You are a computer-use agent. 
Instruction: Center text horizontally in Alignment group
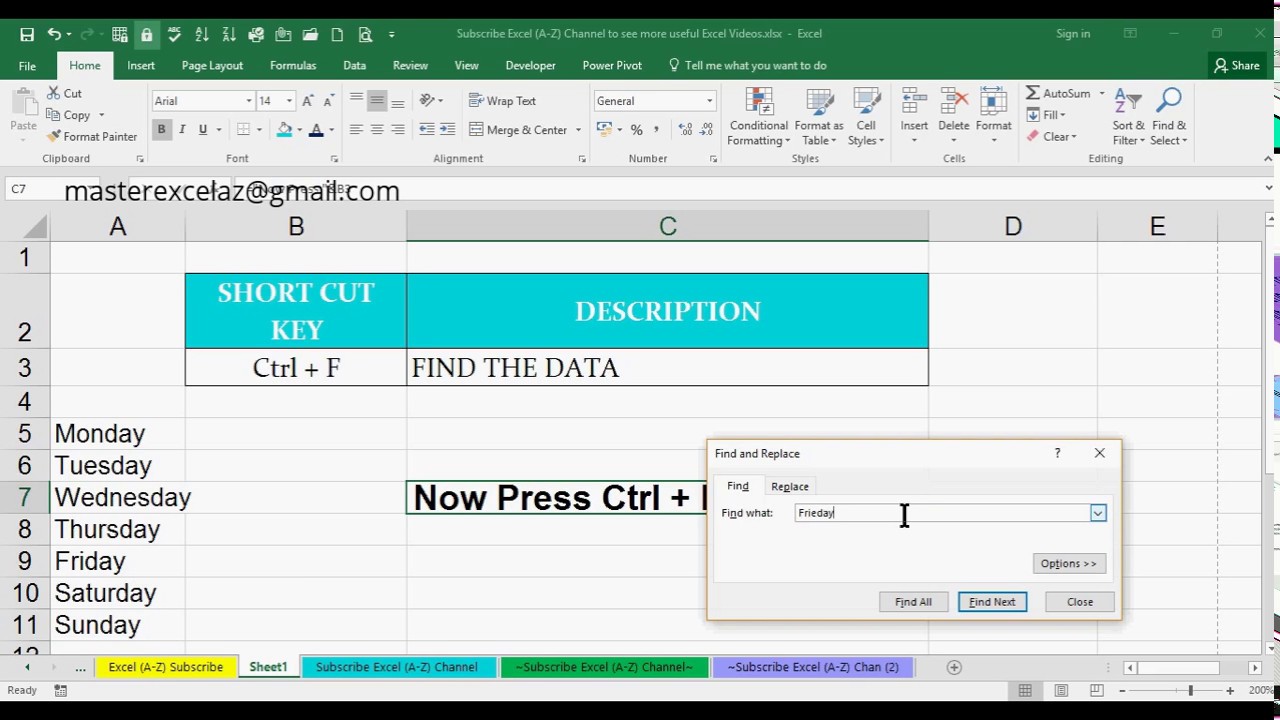(377, 130)
